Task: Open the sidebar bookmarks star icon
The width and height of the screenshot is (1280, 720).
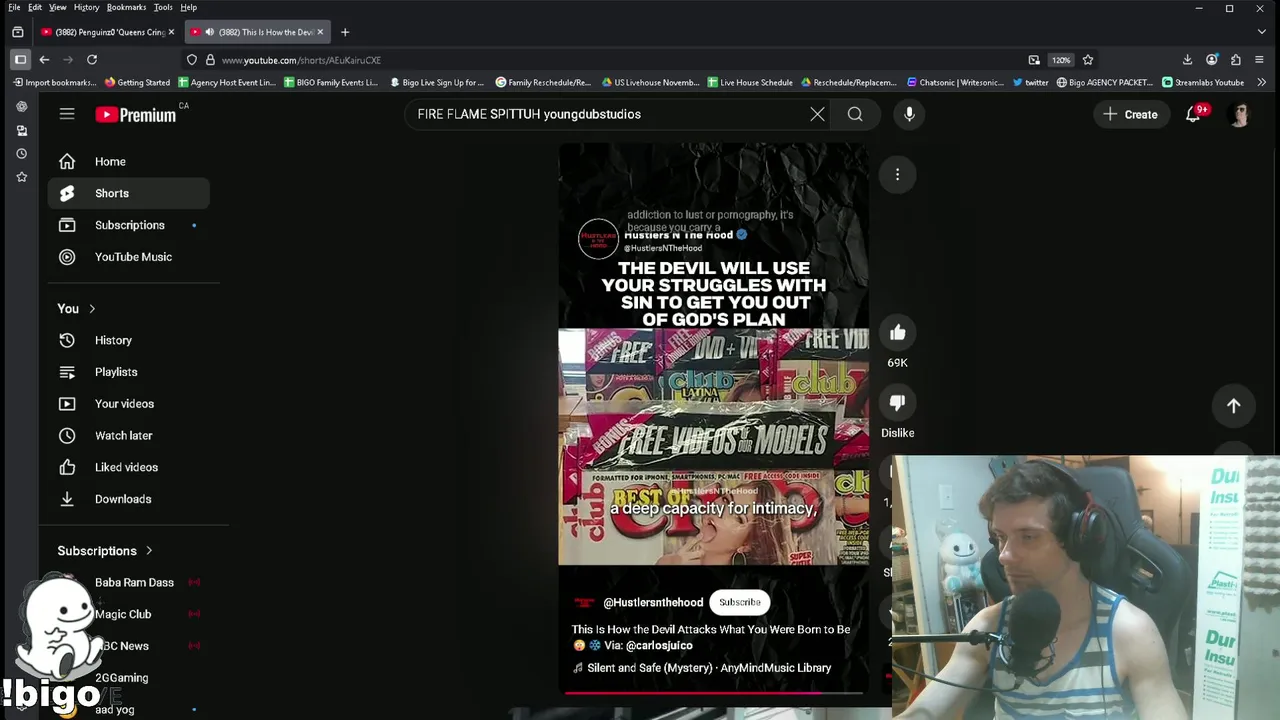Action: (21, 177)
